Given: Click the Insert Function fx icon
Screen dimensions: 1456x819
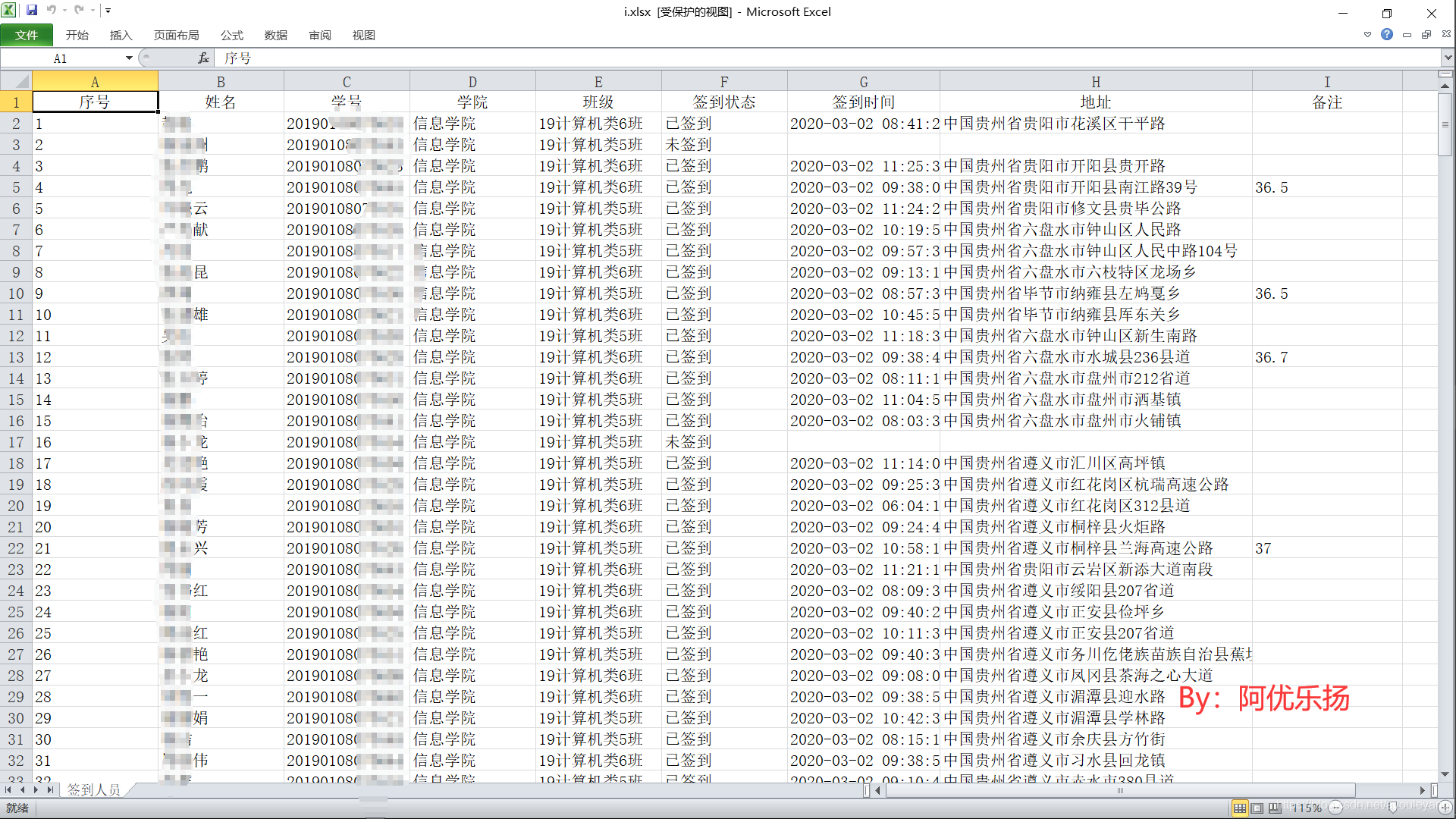Looking at the screenshot, I should click(x=203, y=58).
